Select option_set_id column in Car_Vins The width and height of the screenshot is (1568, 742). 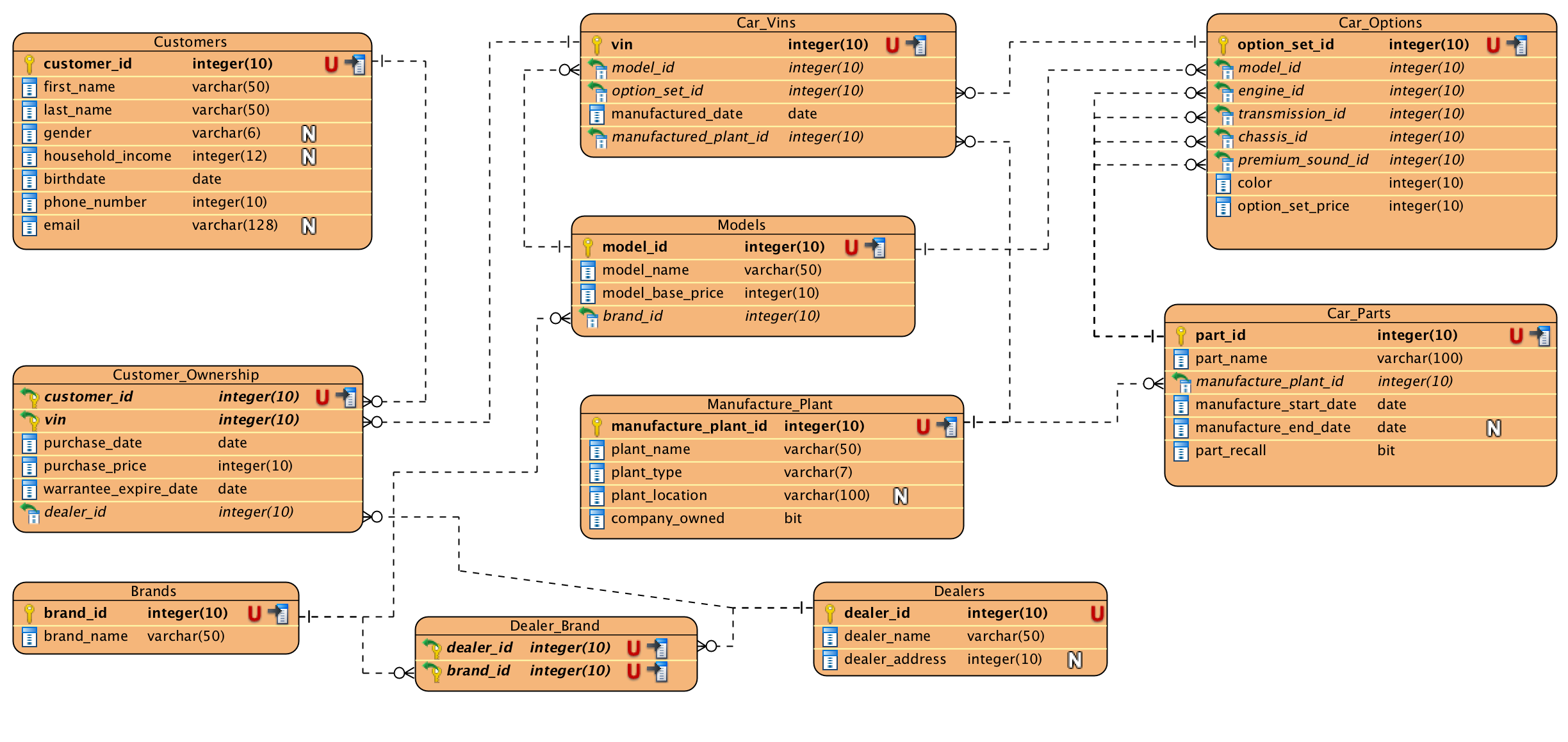point(768,91)
